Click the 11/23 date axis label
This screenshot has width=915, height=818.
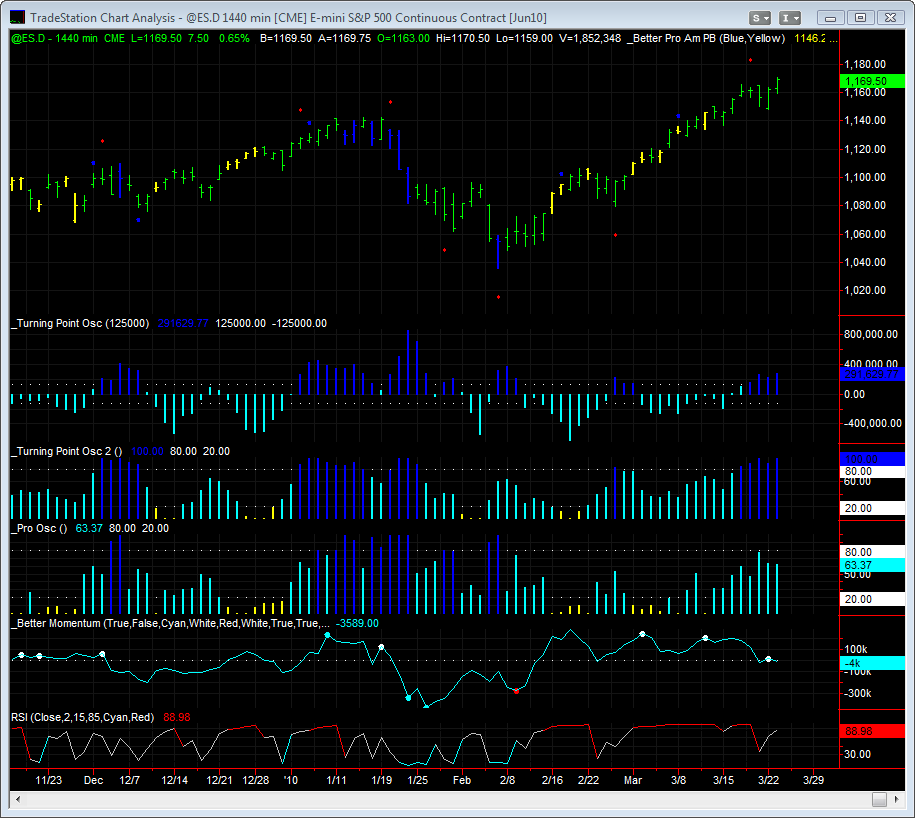click(48, 781)
